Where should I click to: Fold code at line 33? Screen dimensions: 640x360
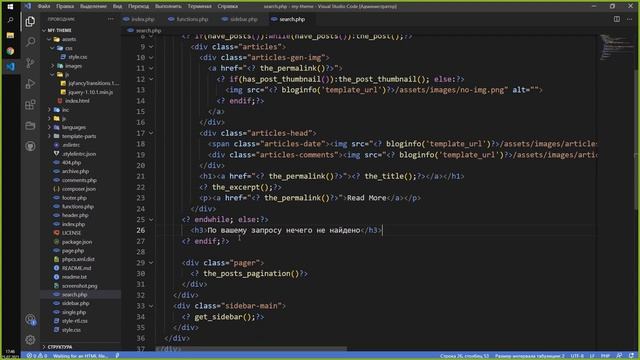pyautogui.click(x=151, y=306)
